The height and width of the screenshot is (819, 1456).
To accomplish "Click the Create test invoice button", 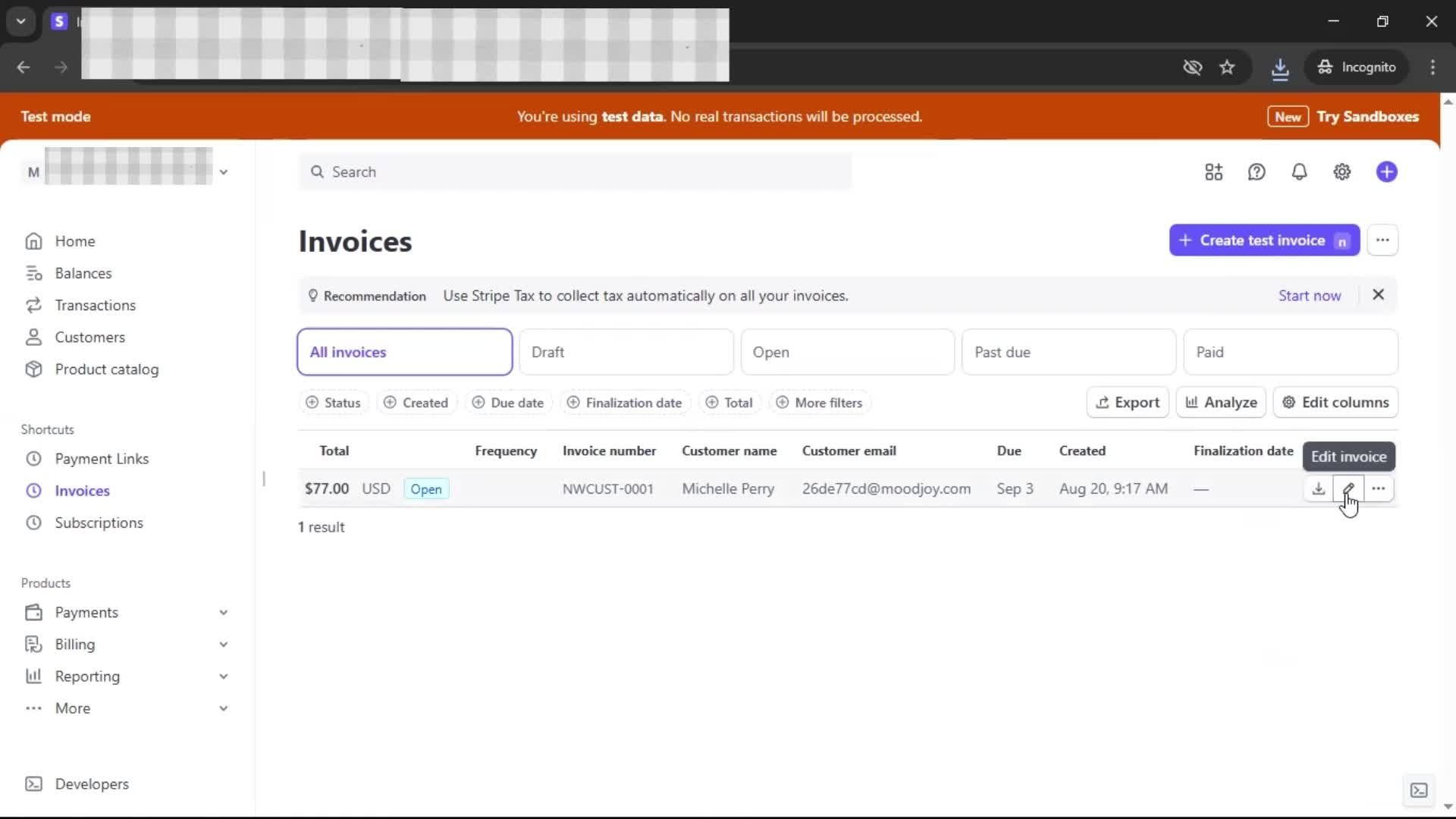I will [x=1263, y=240].
